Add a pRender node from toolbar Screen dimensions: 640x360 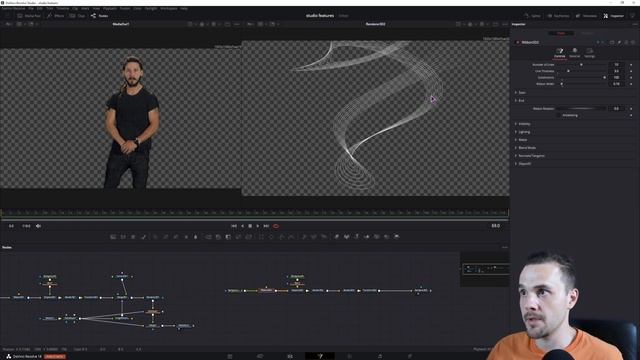[x=324, y=237]
